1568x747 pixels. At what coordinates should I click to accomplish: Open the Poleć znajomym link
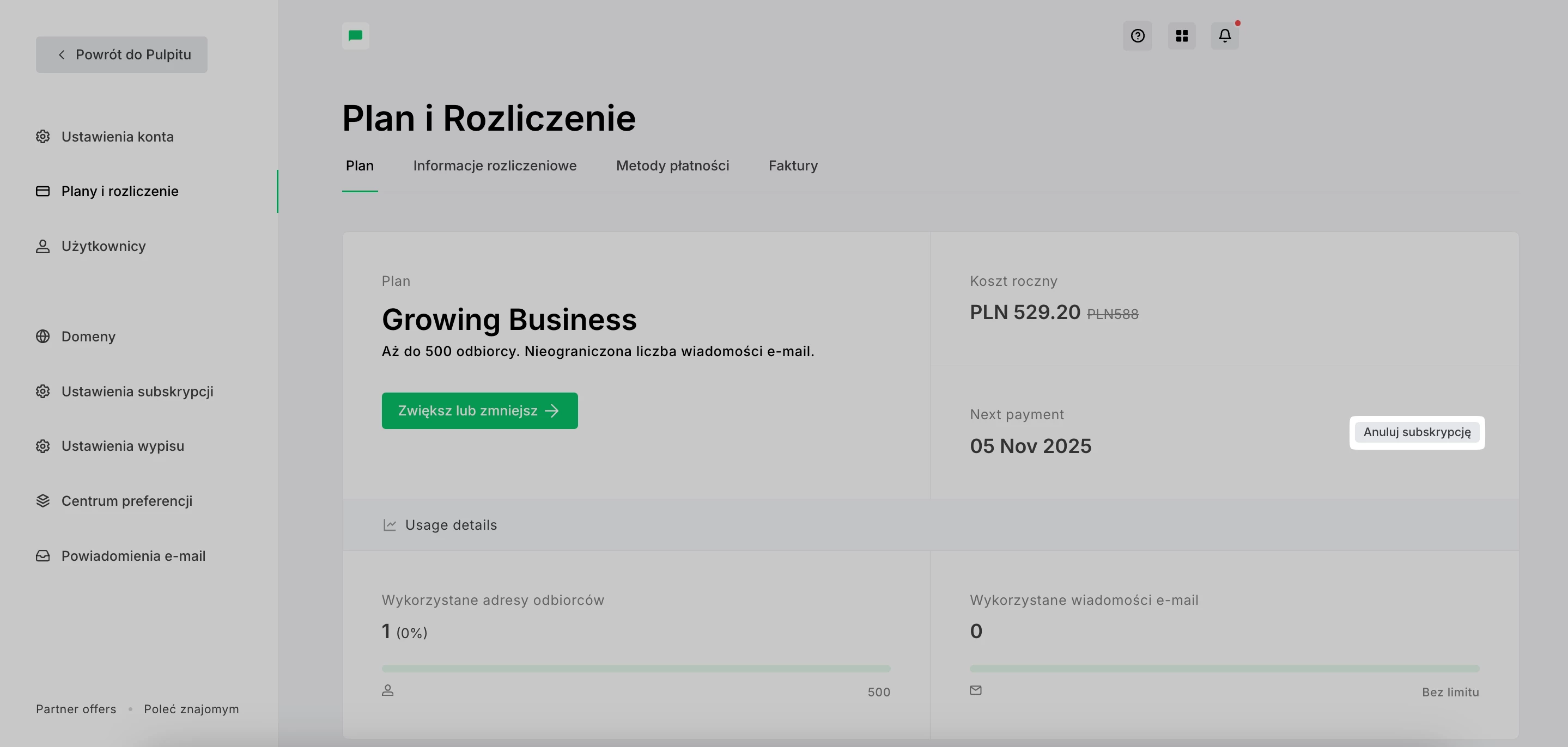(191, 709)
